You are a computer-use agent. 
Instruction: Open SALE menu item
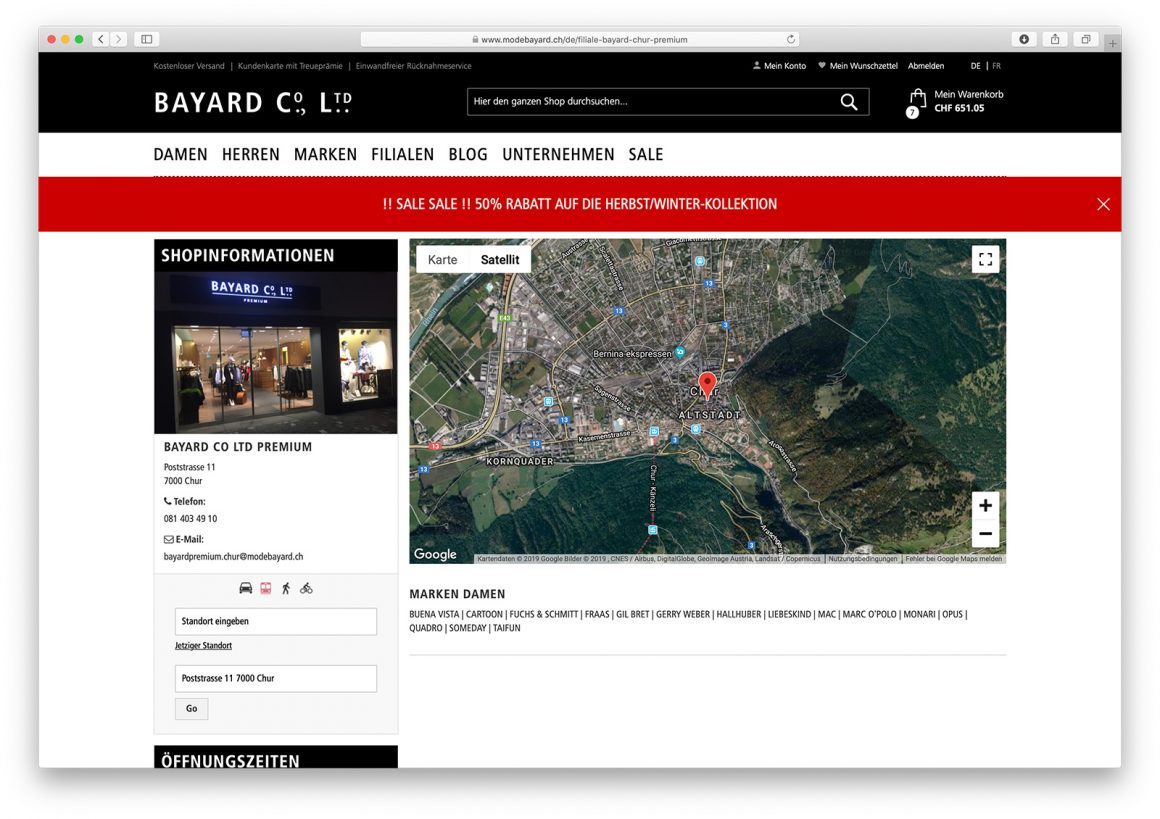pyautogui.click(x=646, y=155)
